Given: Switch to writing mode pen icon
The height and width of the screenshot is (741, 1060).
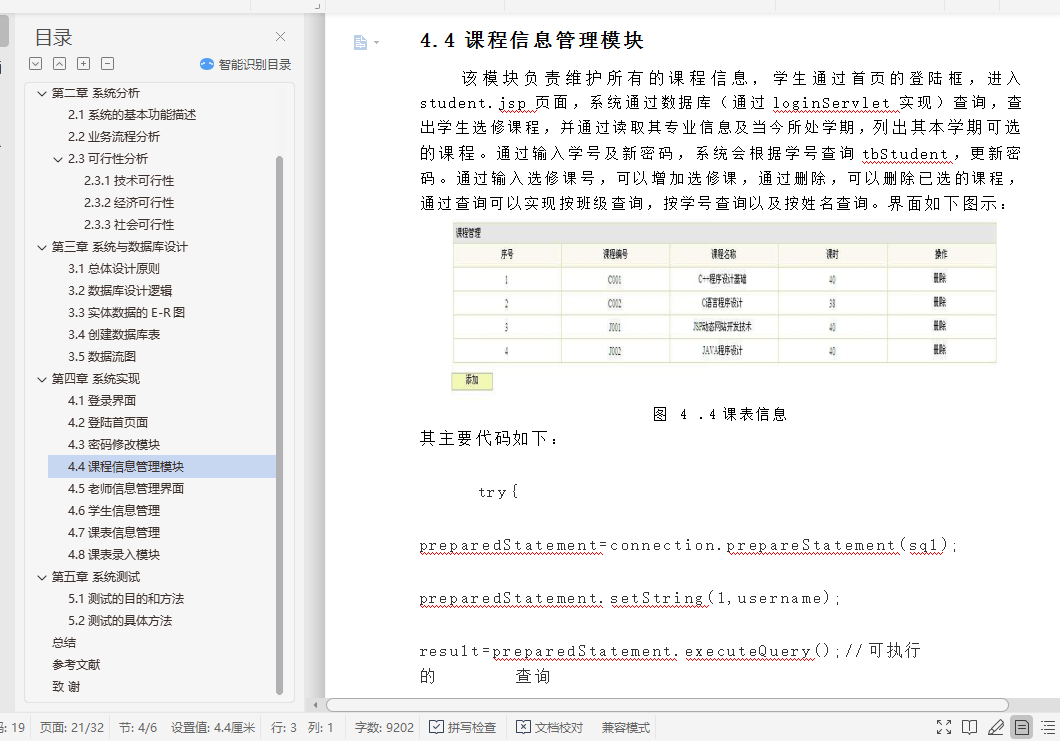Looking at the screenshot, I should 996,727.
